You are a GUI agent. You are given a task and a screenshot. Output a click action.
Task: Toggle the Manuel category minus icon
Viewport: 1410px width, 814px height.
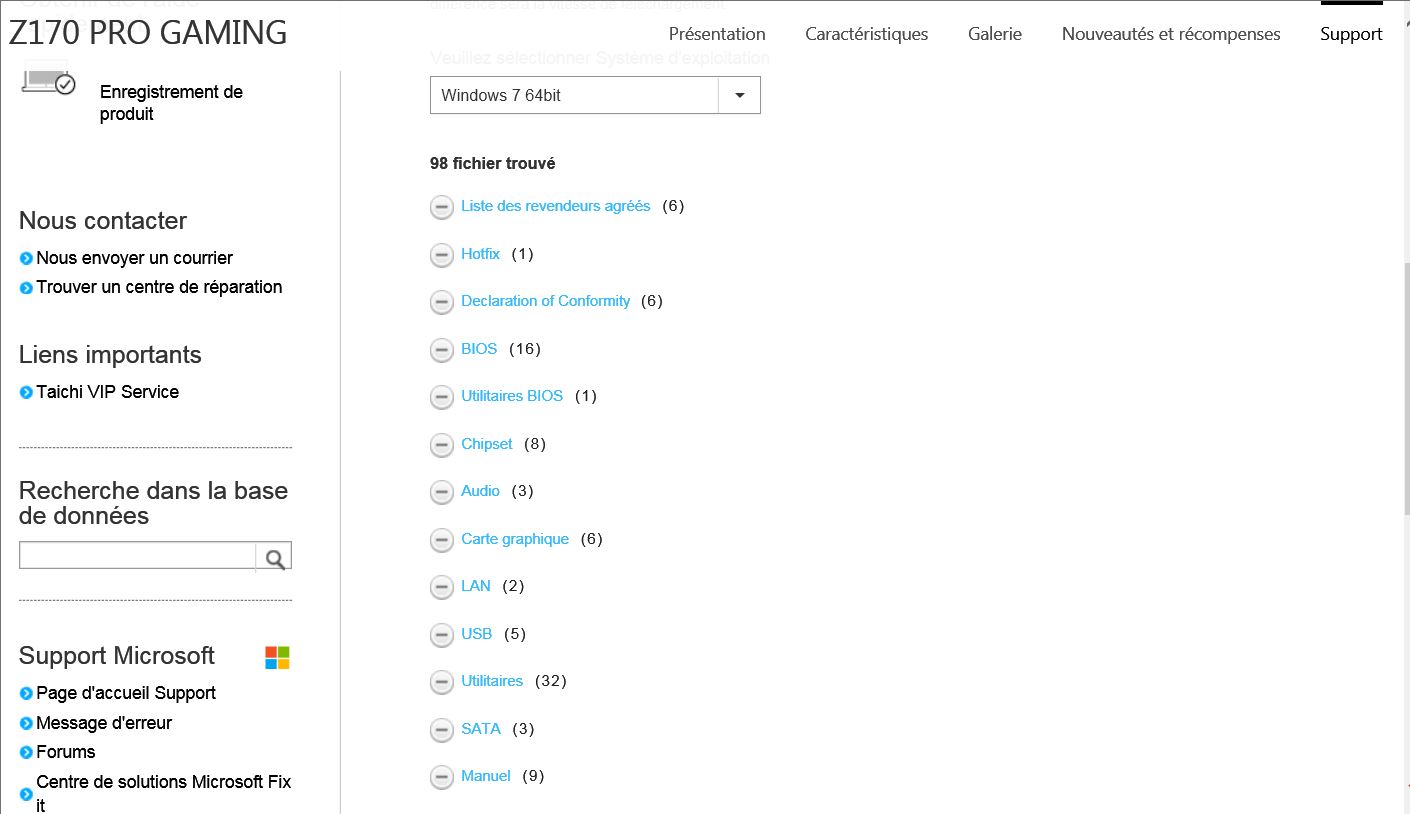[x=442, y=777]
